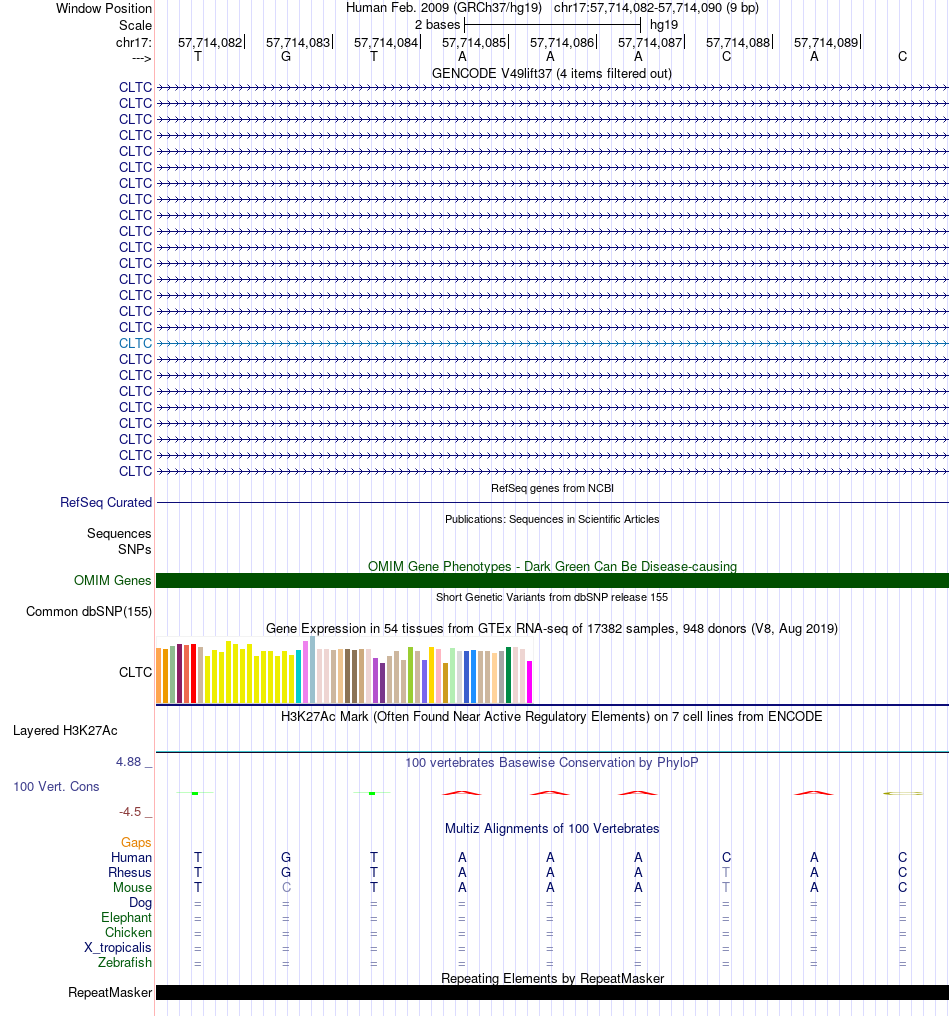
Task: Click the chr17:57,714,082-57,714,090 (9 bp) position text
Action: coord(656,8)
